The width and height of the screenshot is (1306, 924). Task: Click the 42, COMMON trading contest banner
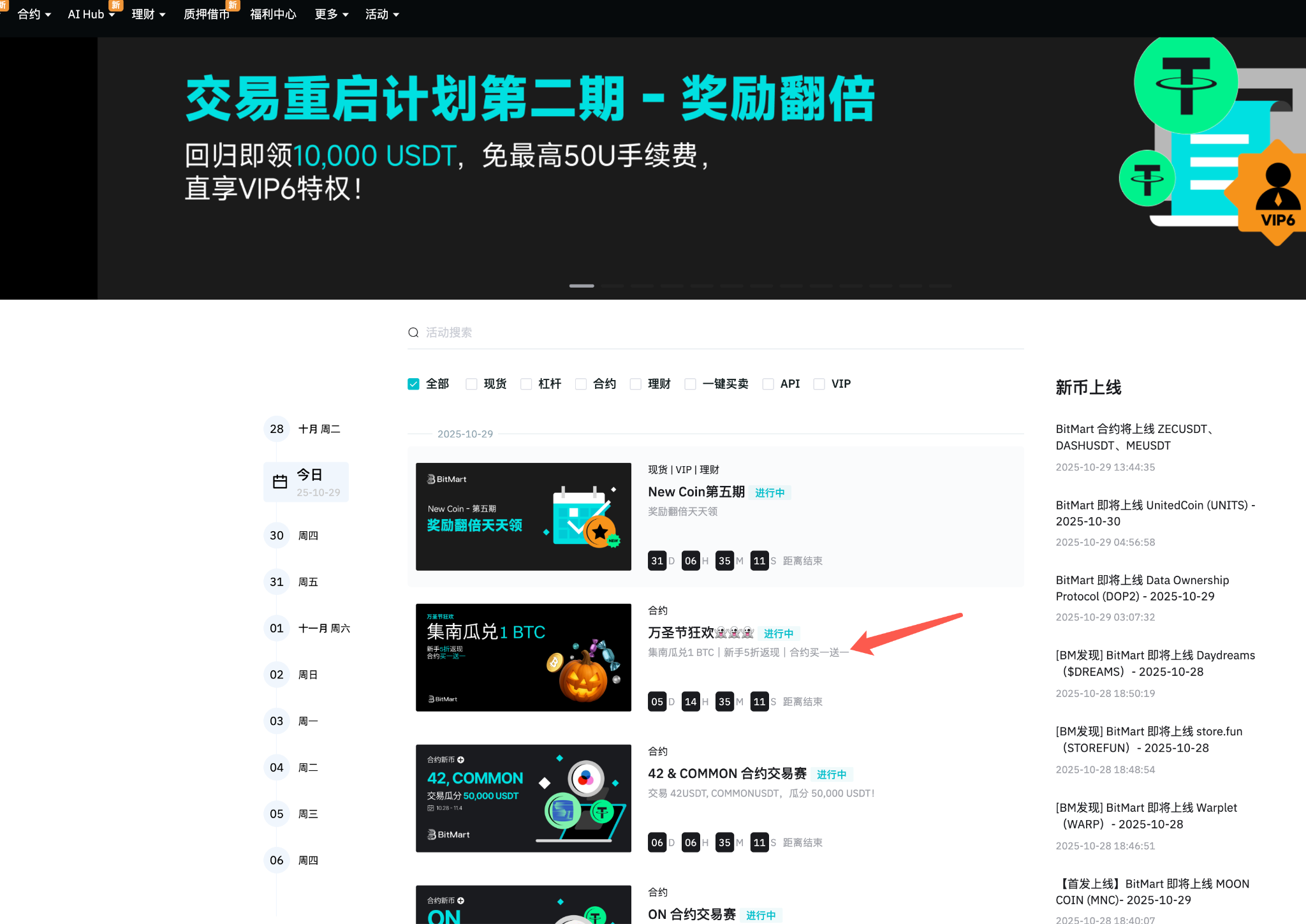[523, 798]
